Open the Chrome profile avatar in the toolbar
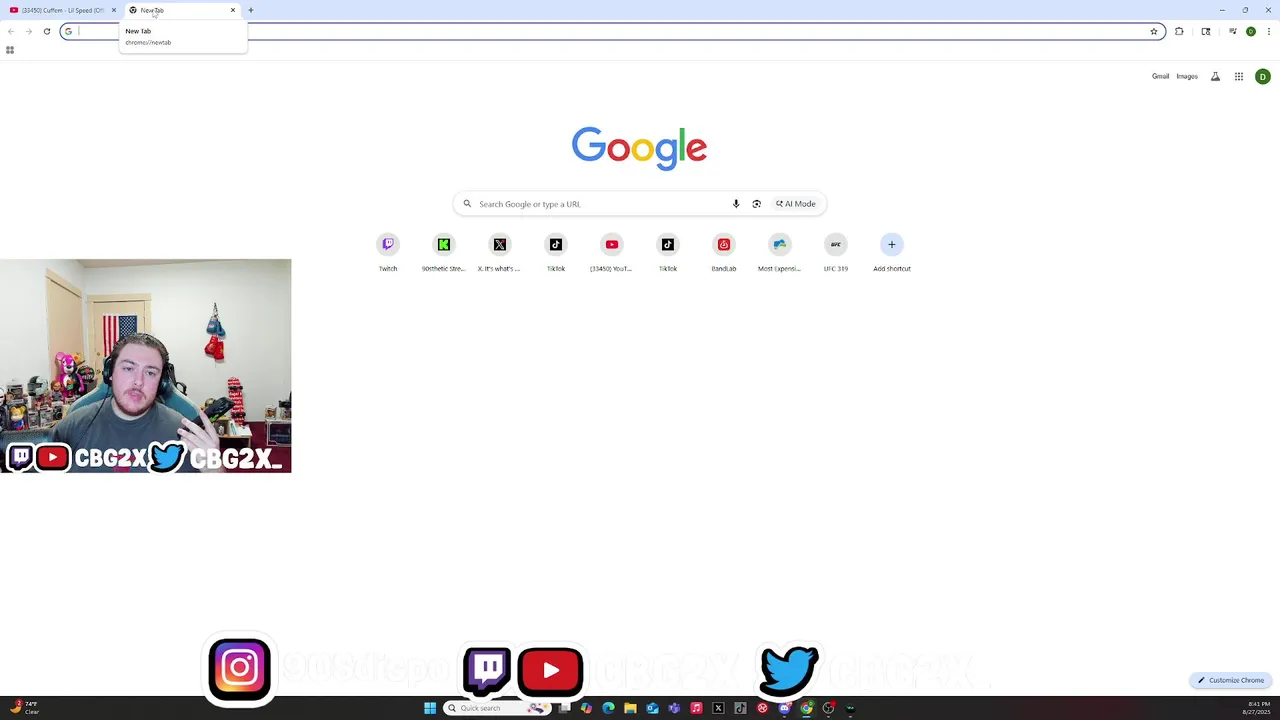 [1251, 31]
